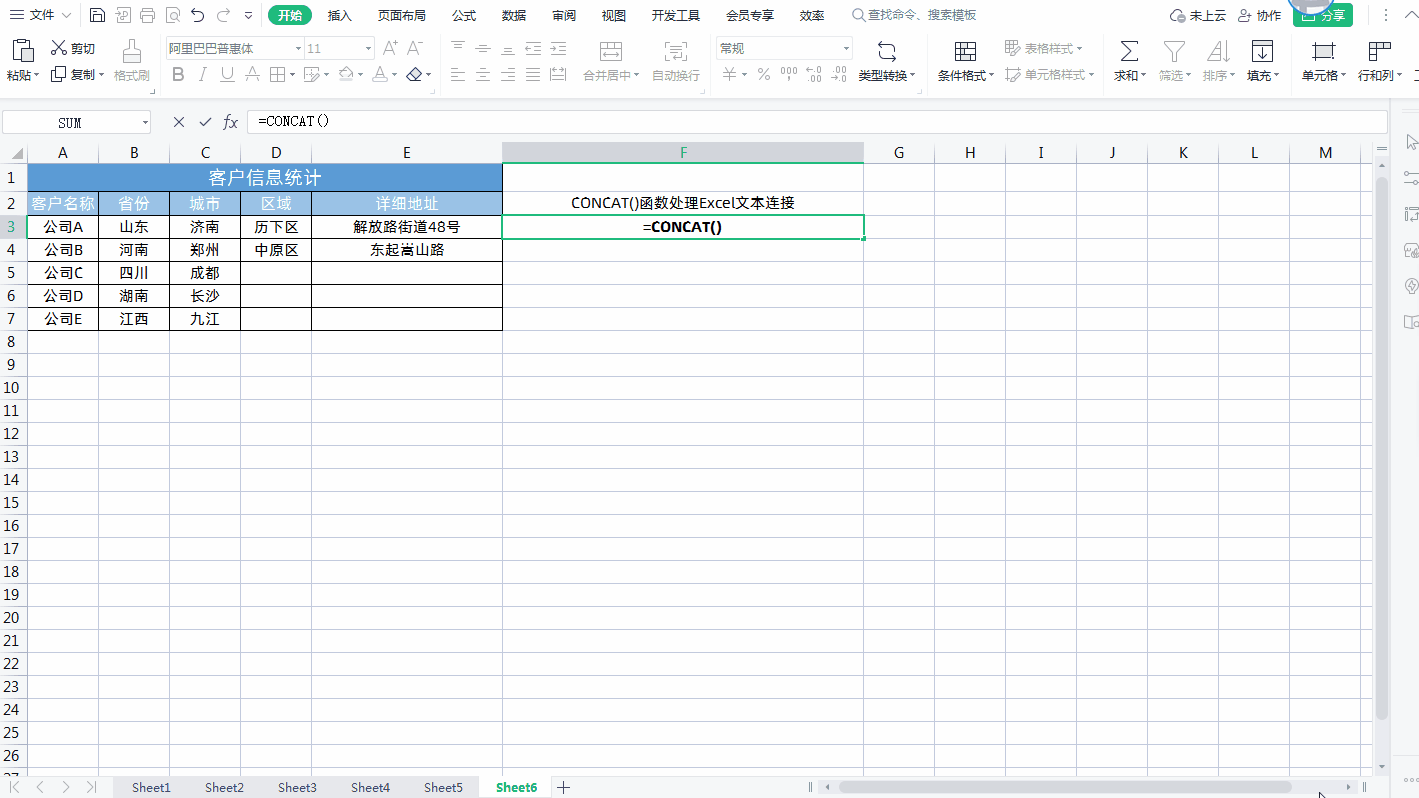Expand the Cell Style (单元格样式) dropdown
1419x798 pixels.
[1091, 75]
